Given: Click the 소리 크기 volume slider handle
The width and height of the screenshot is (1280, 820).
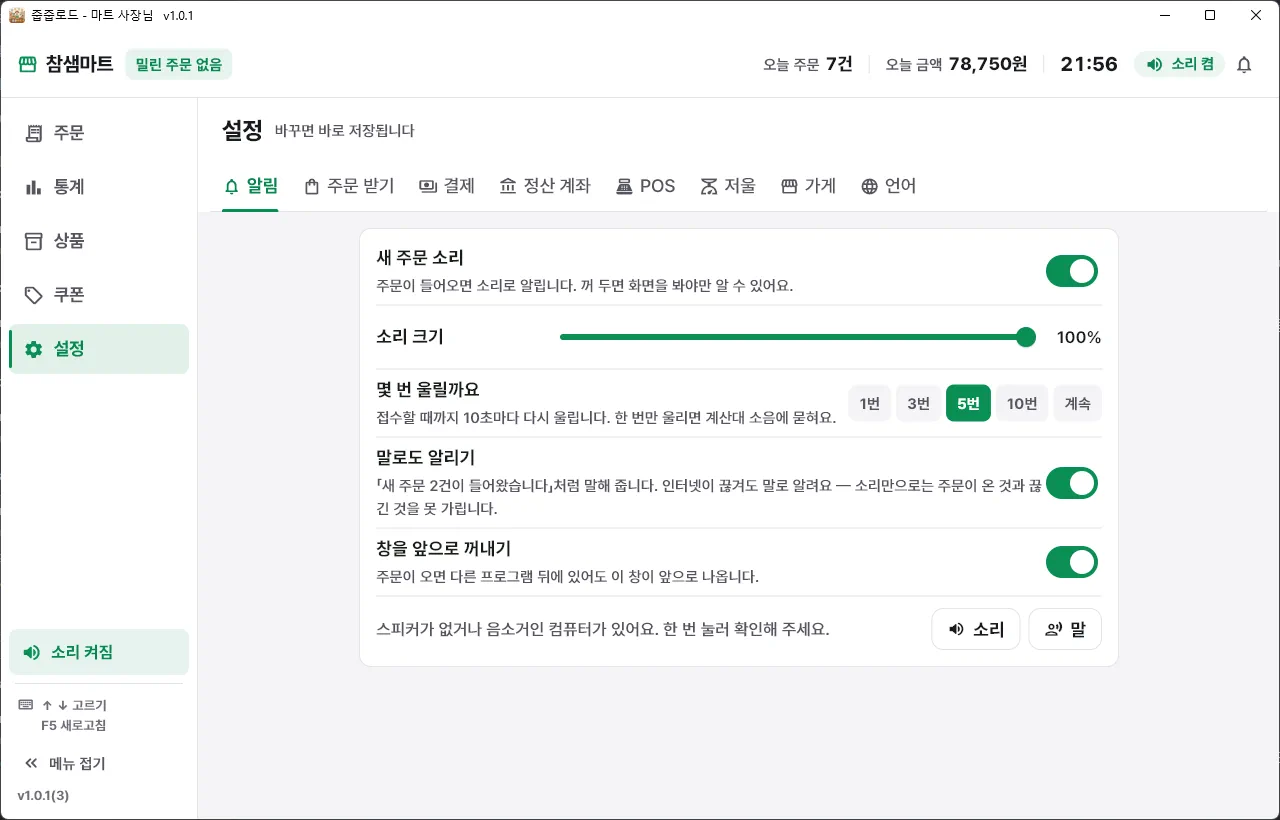Looking at the screenshot, I should pos(1025,337).
